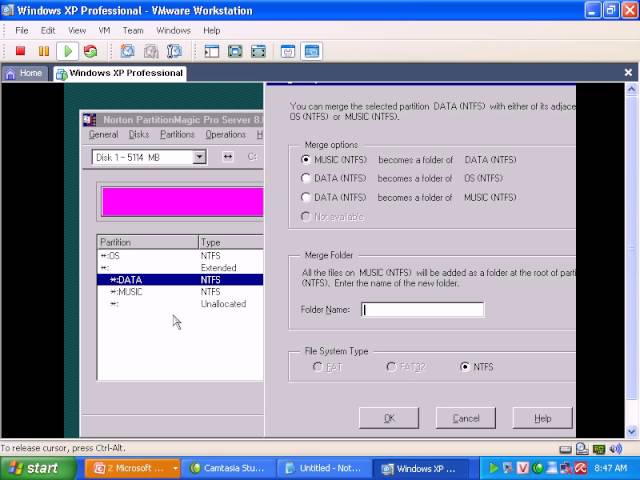The height and width of the screenshot is (480, 640).
Task: Click the Not available radio option
Action: (305, 216)
